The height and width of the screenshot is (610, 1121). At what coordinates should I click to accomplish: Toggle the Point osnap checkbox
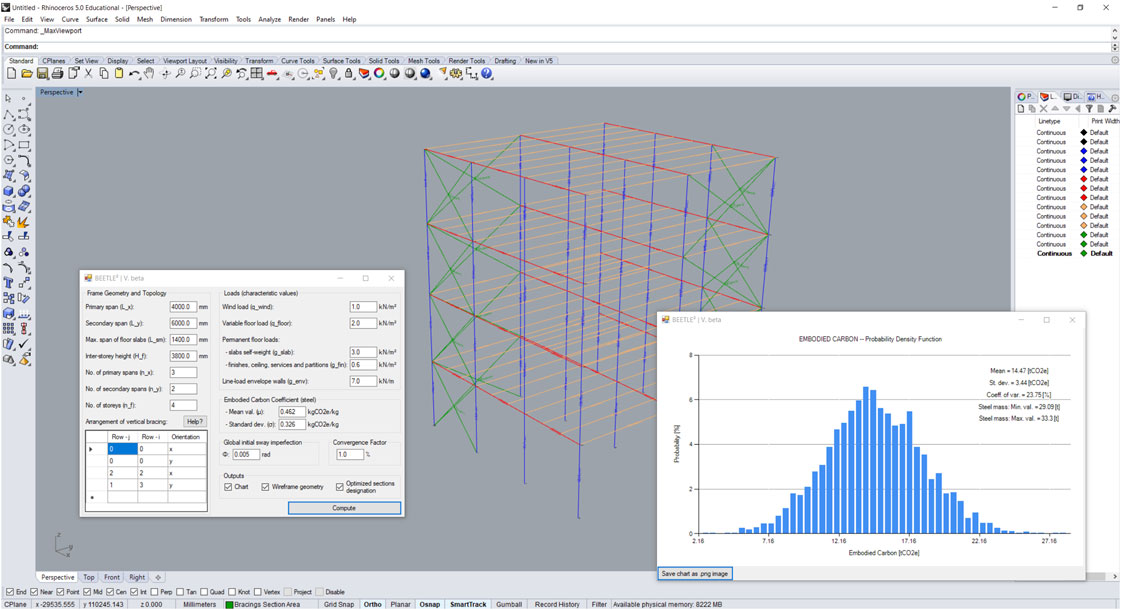60,592
